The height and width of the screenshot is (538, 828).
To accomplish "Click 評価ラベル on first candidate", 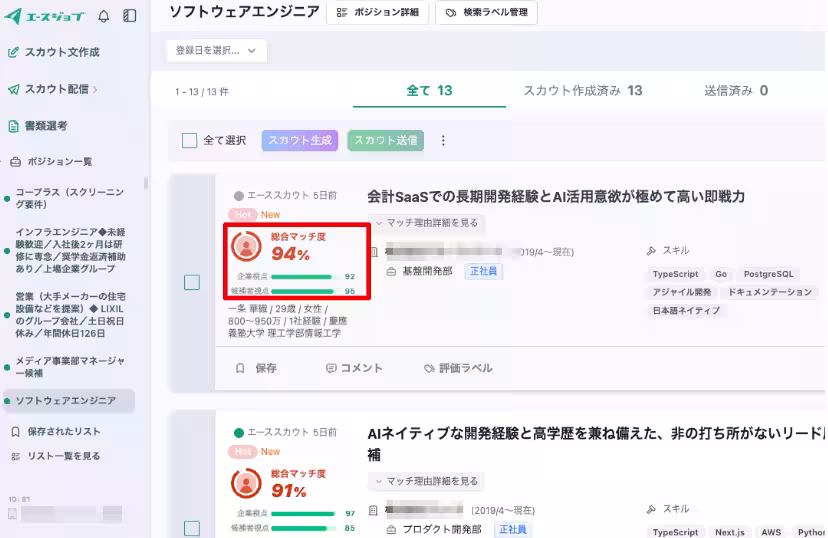I will [x=458, y=368].
